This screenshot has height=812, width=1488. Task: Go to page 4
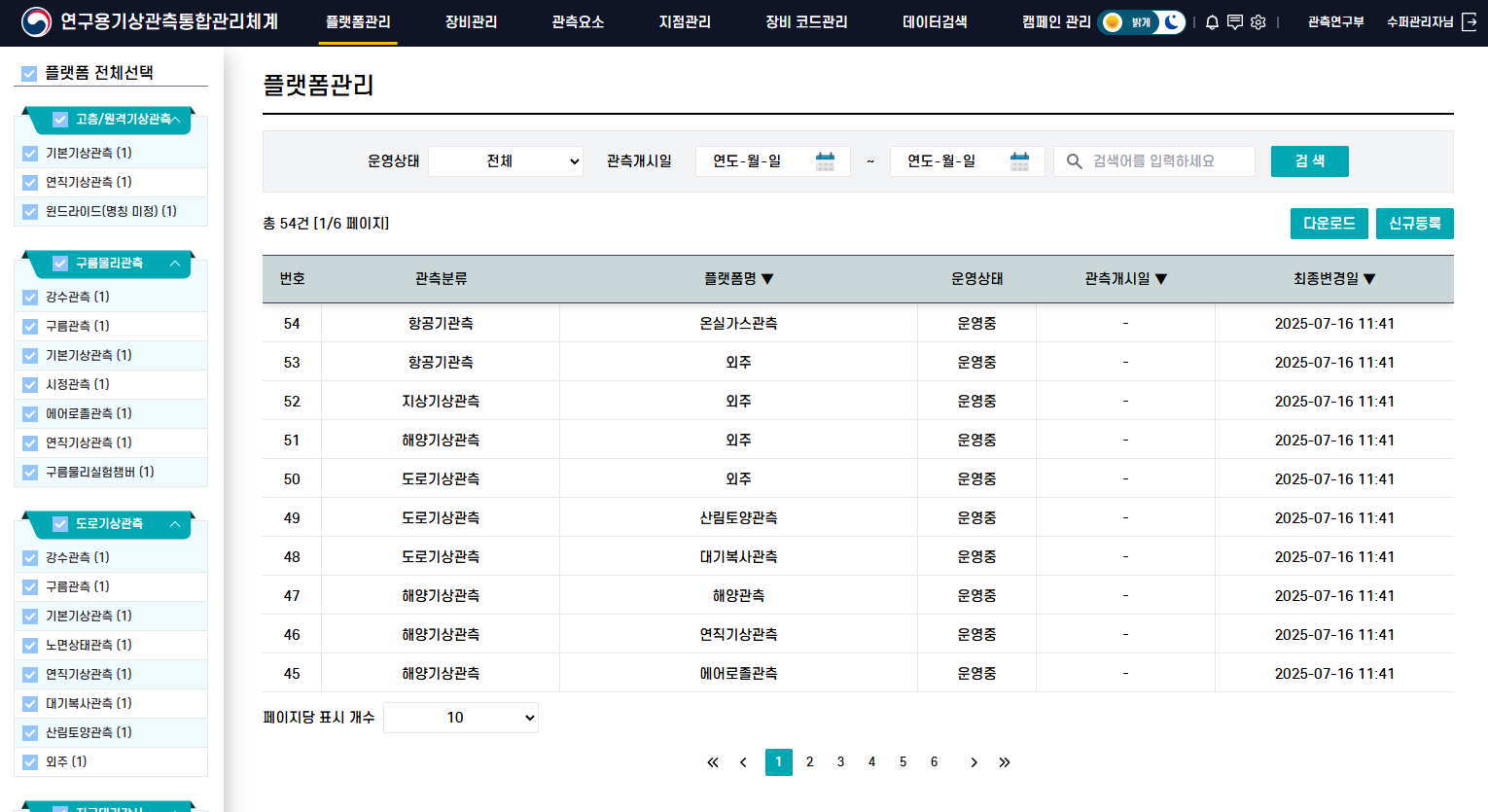[872, 762]
